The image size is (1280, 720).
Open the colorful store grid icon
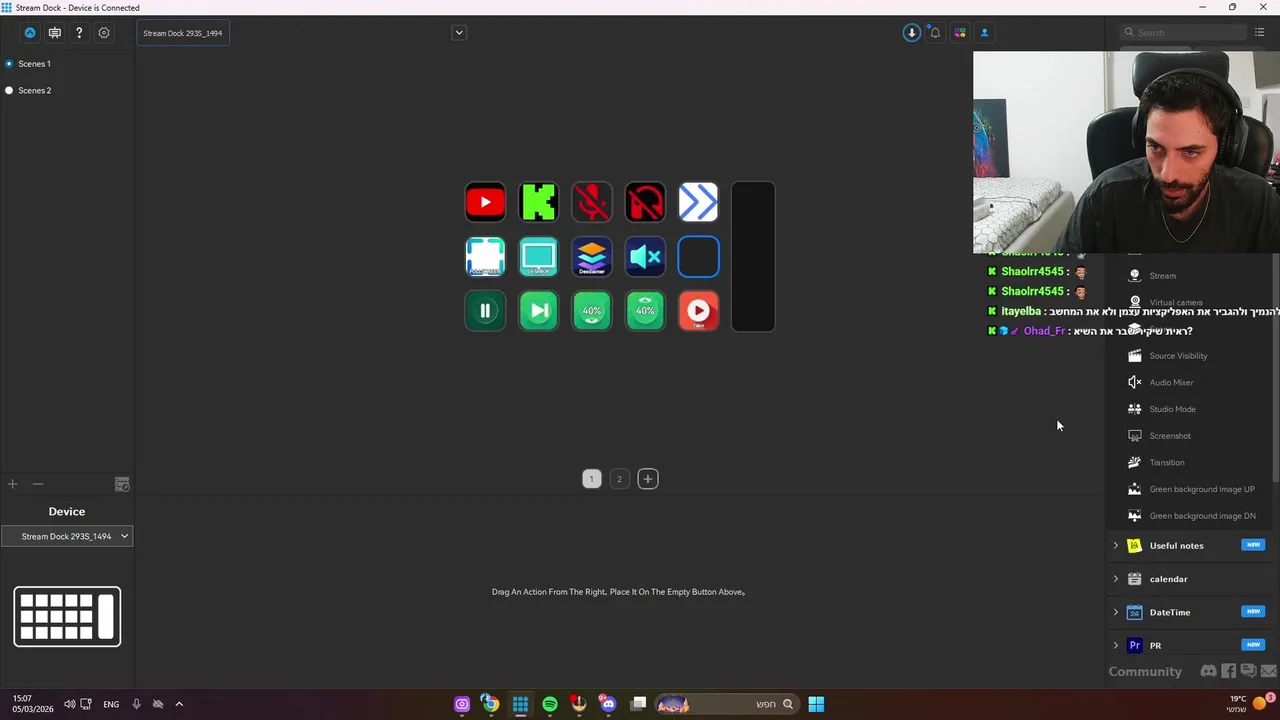(960, 33)
